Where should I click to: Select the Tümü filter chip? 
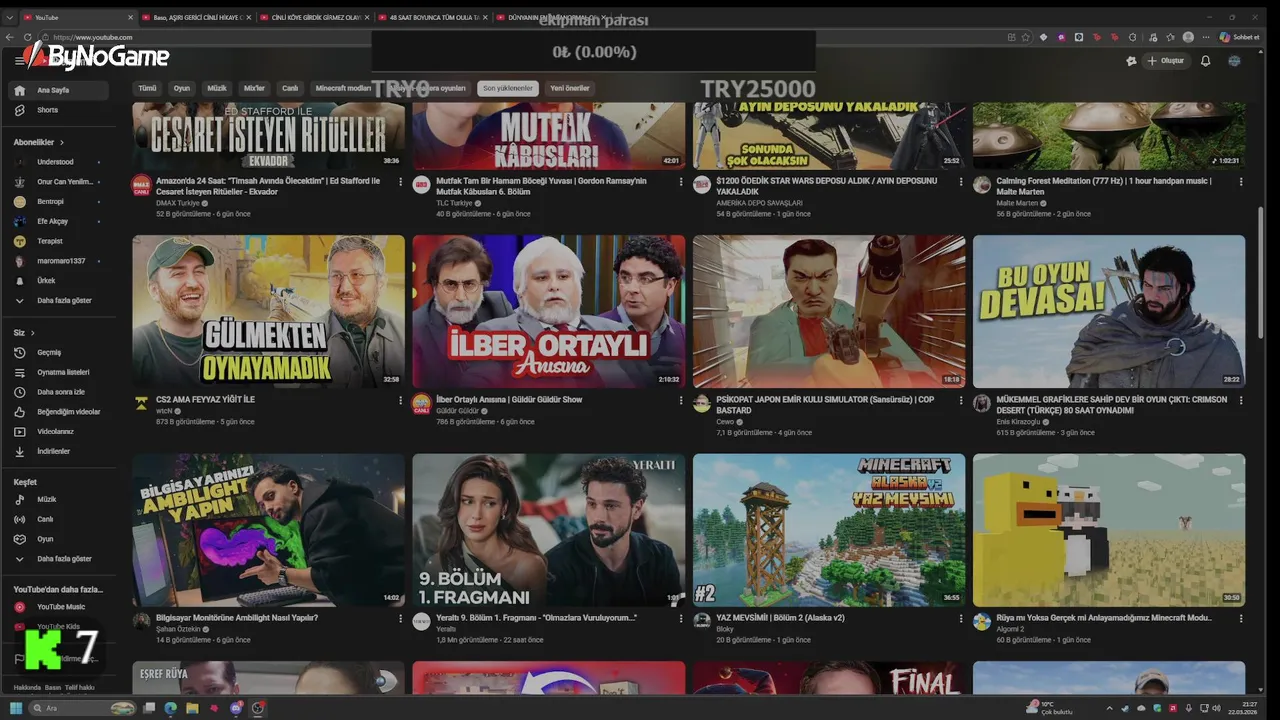(147, 88)
